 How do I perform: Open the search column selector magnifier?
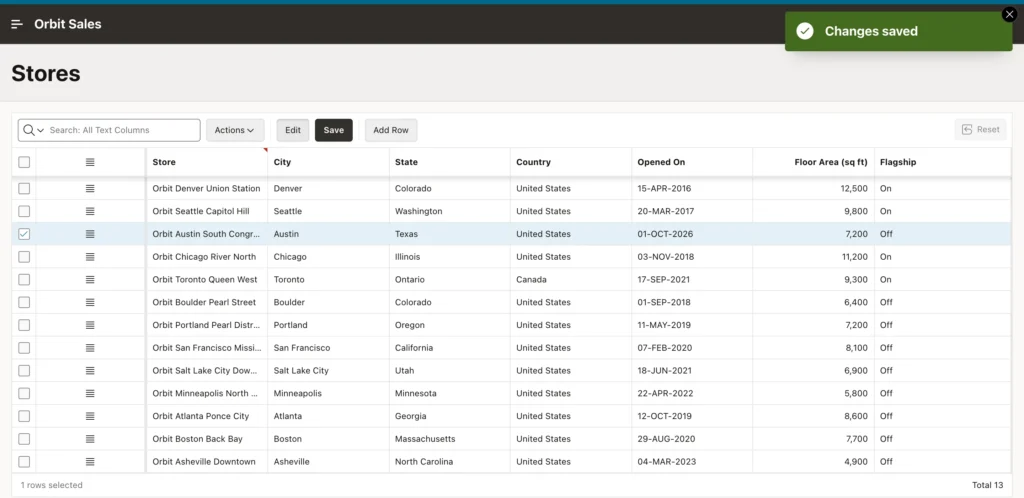(33, 130)
